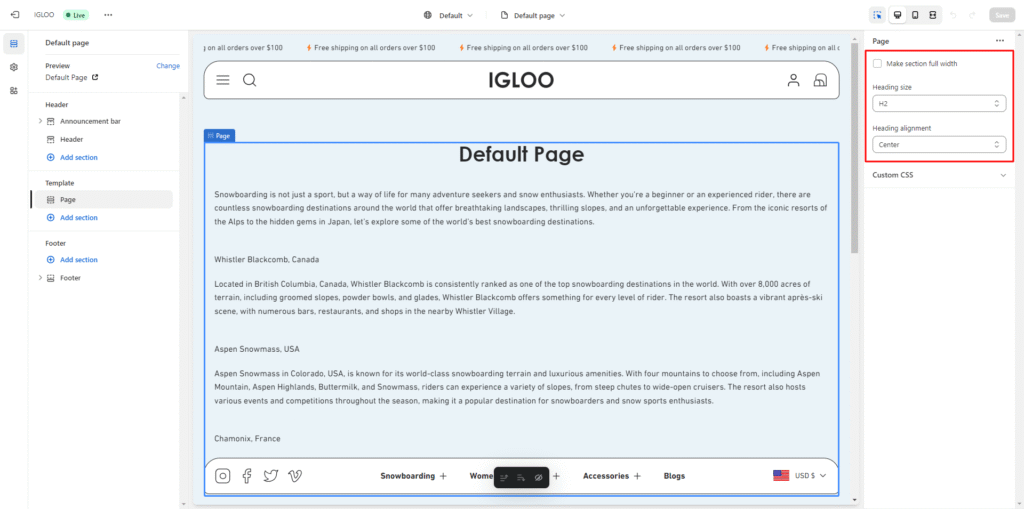1024x509 pixels.
Task: Expand the Custom CSS section
Action: point(938,175)
